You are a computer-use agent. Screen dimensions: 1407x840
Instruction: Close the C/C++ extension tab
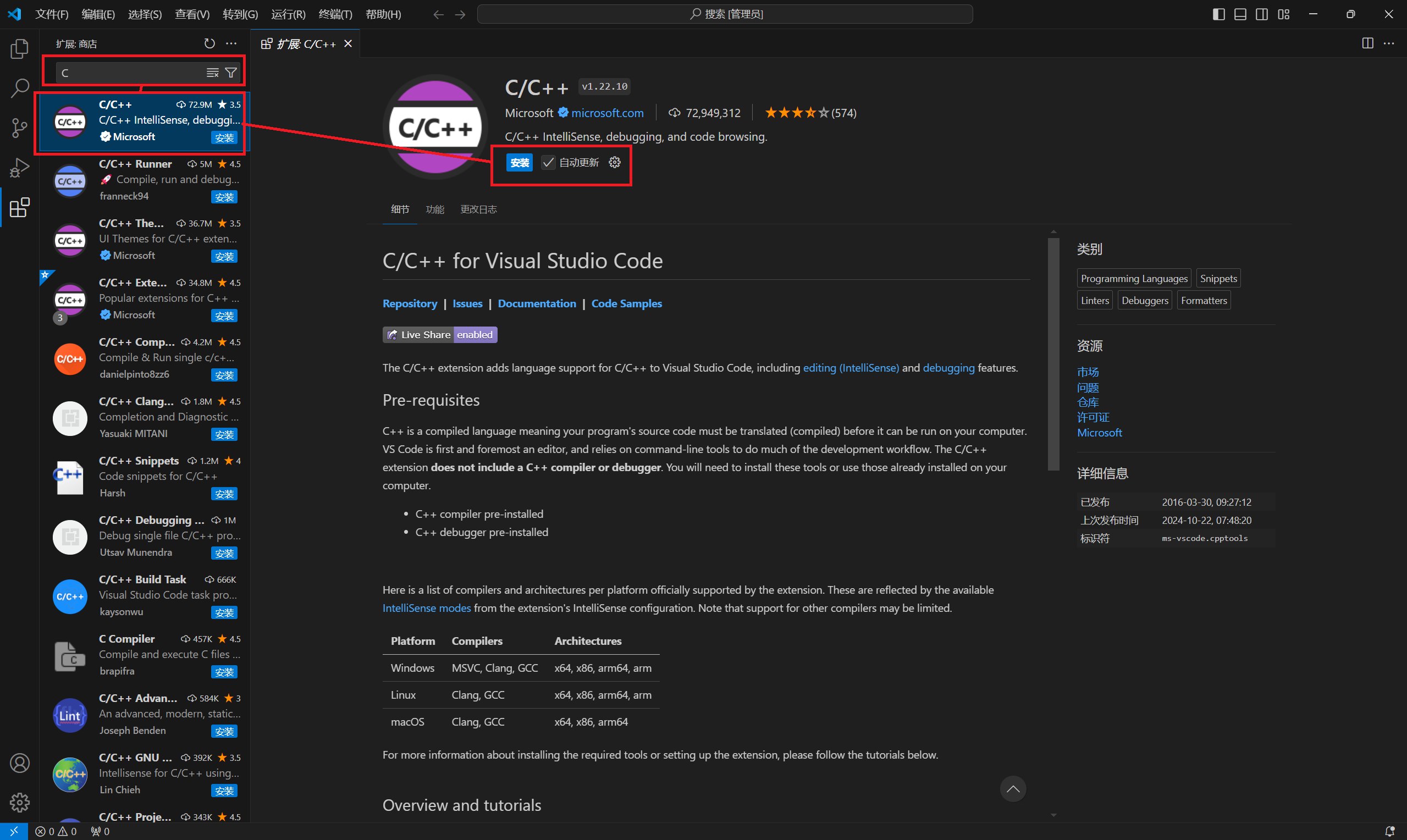click(348, 43)
